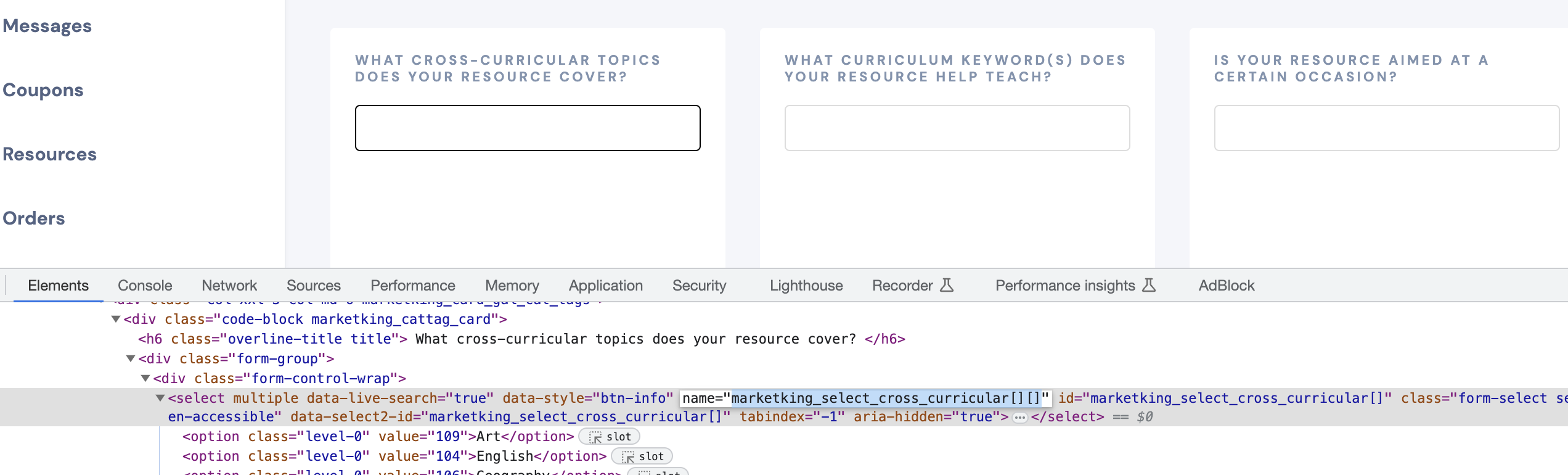Go to Resources in the sidebar
Screen dimensions: 1568x475
[x=49, y=154]
